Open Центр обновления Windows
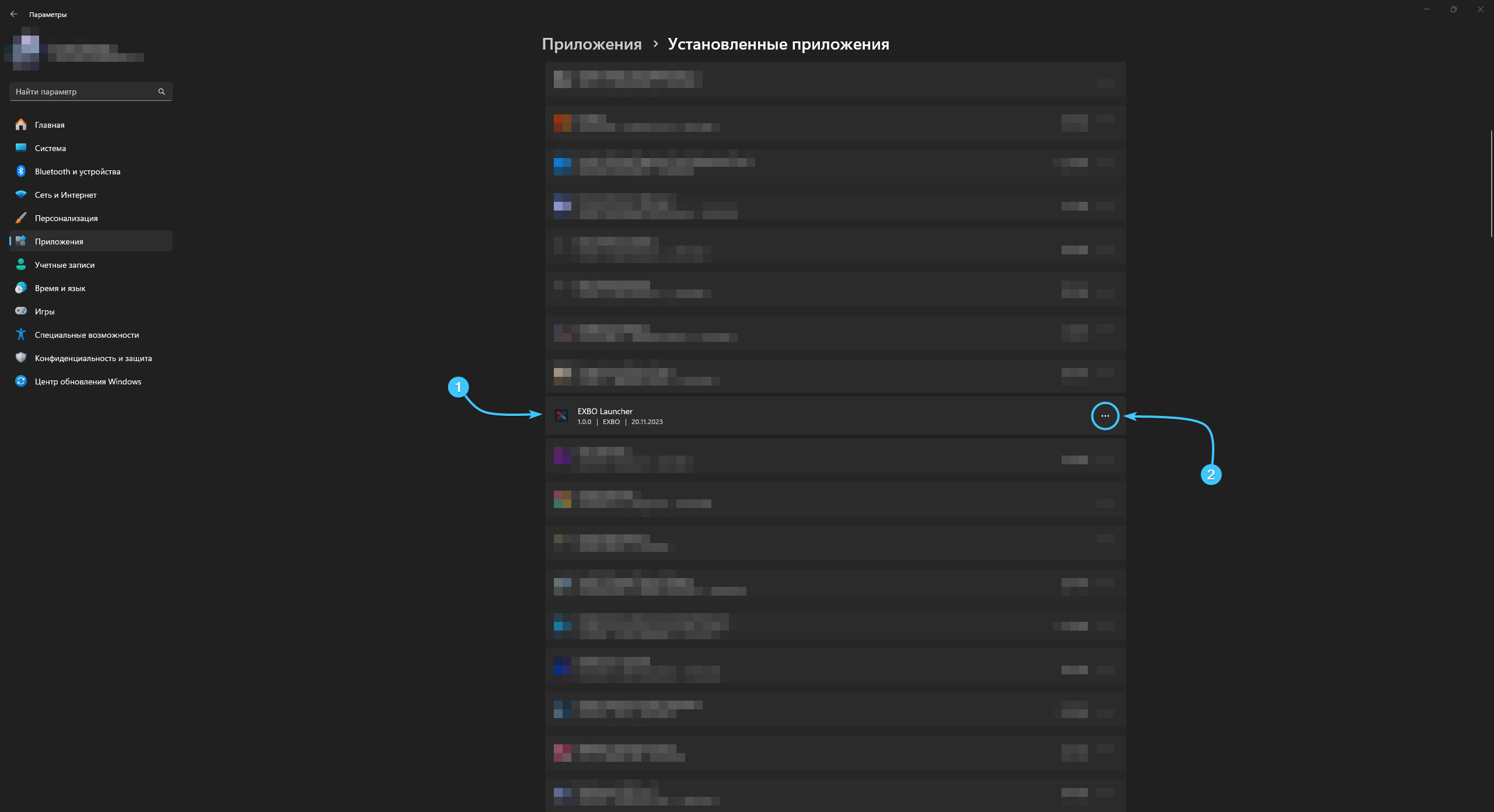 (x=88, y=381)
